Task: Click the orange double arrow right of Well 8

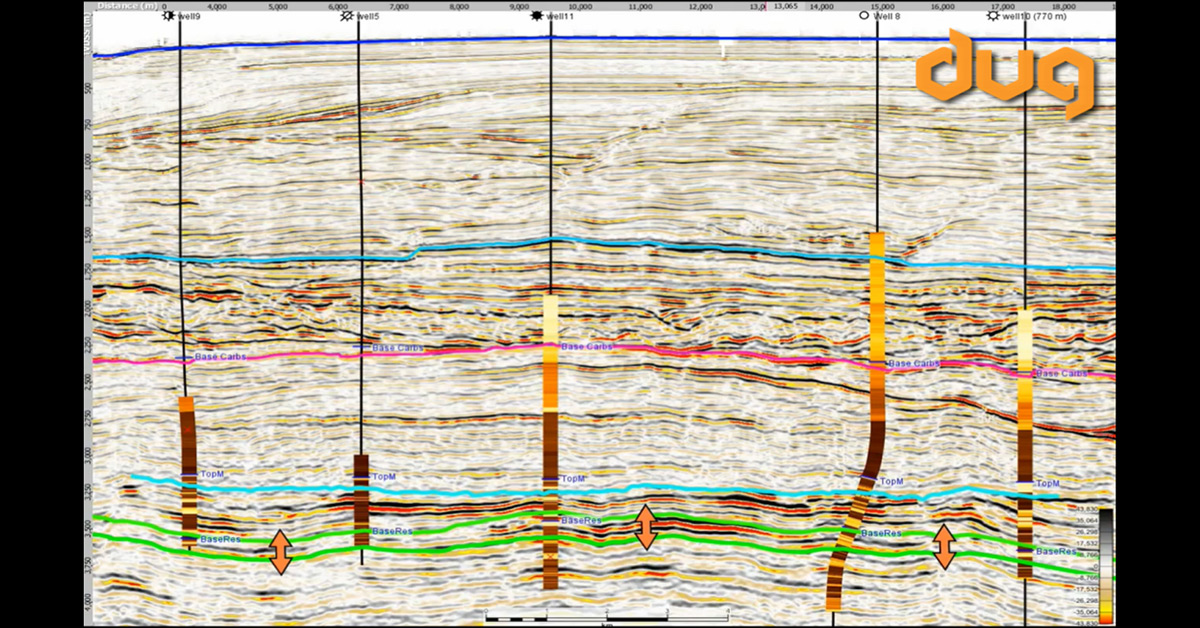Action: pos(944,546)
